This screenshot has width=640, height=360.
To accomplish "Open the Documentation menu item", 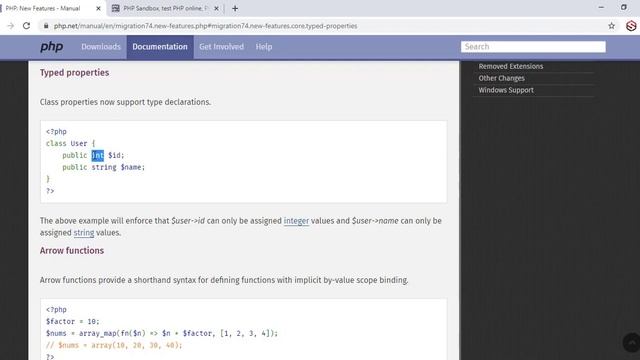I will 160,47.
